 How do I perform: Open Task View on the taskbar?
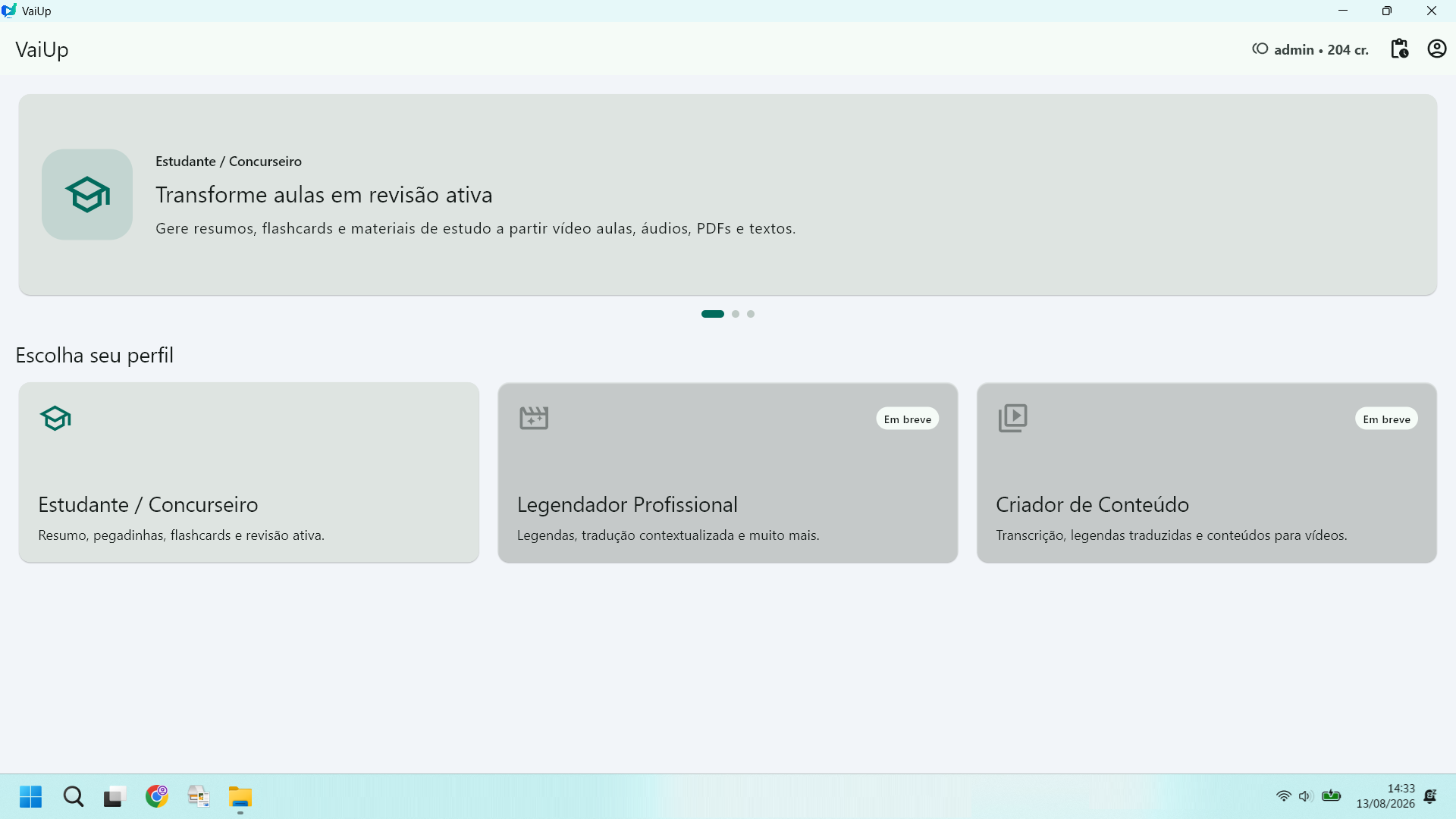click(114, 797)
